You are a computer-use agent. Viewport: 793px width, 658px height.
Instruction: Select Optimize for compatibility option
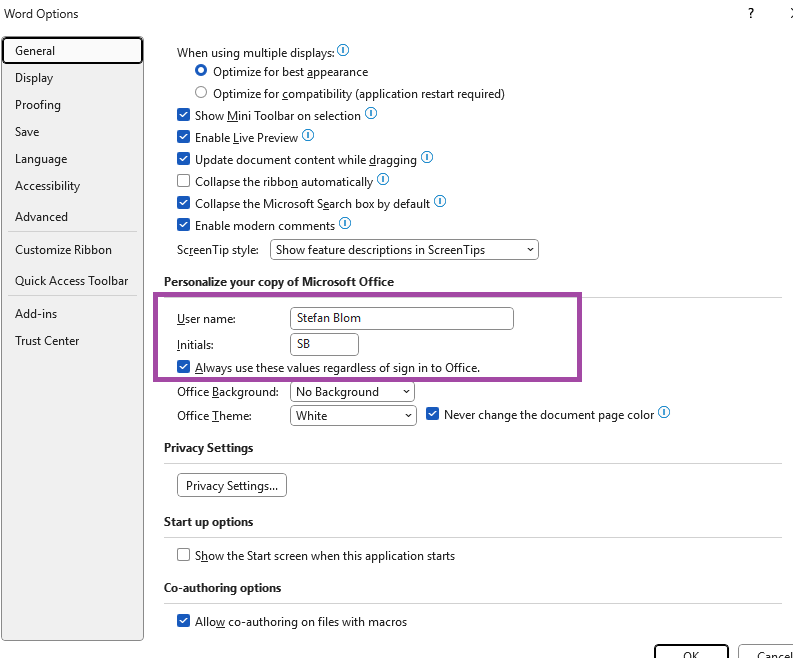coord(201,93)
